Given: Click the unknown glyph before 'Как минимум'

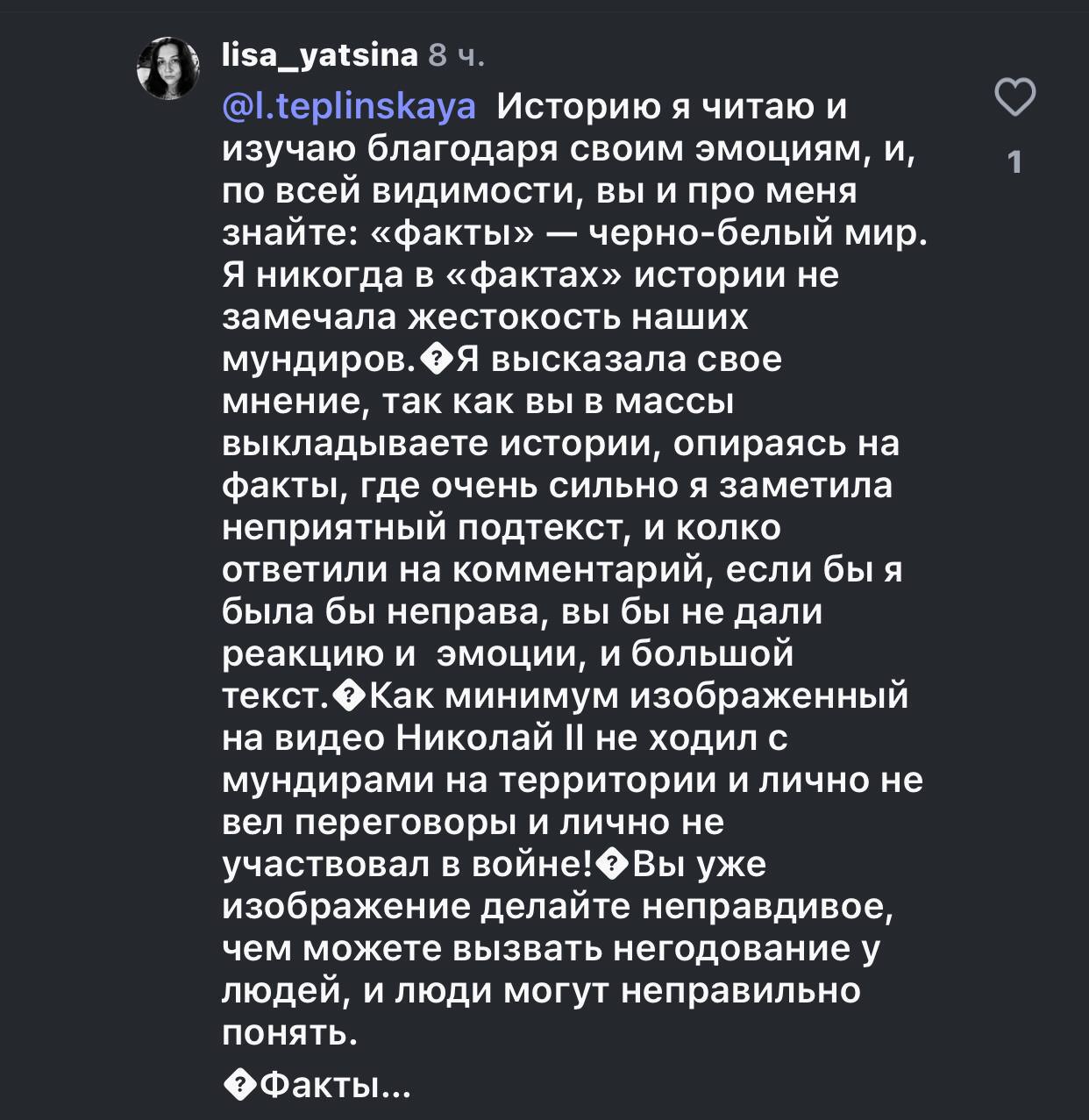Looking at the screenshot, I should (x=352, y=697).
